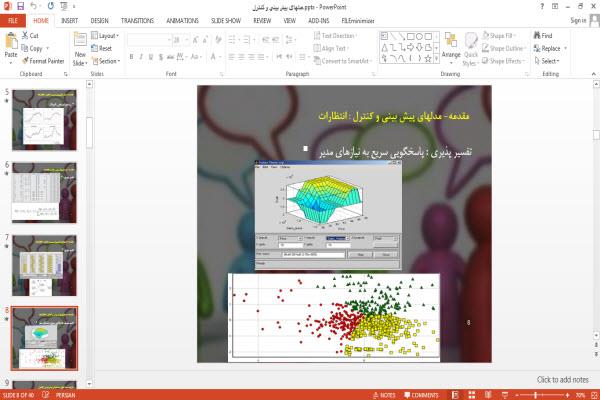Click PowerPoint Help question mark icon

541,6
